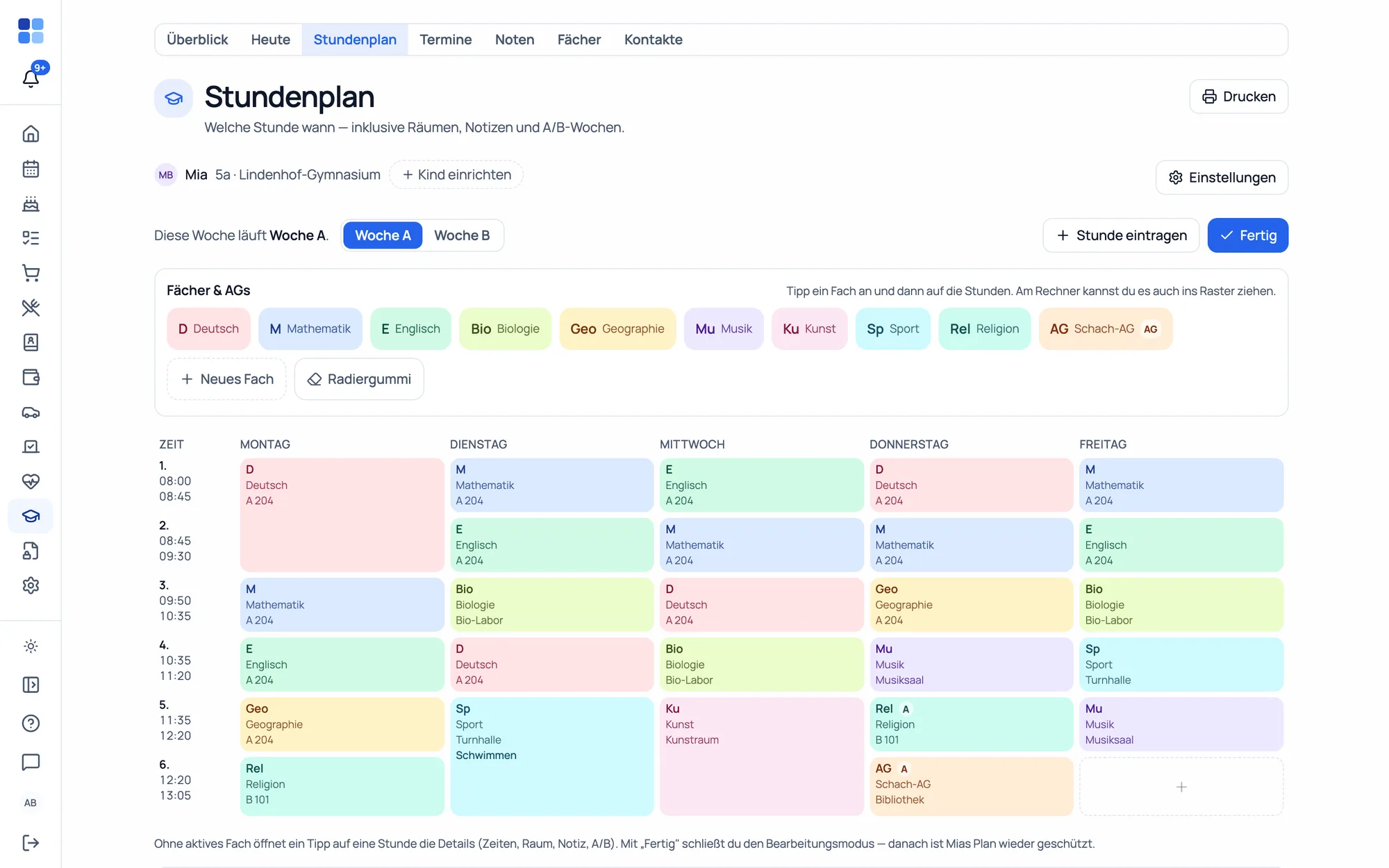Open the settings gear in sidebar
Viewport: 1389px width, 868px height.
coord(31,585)
